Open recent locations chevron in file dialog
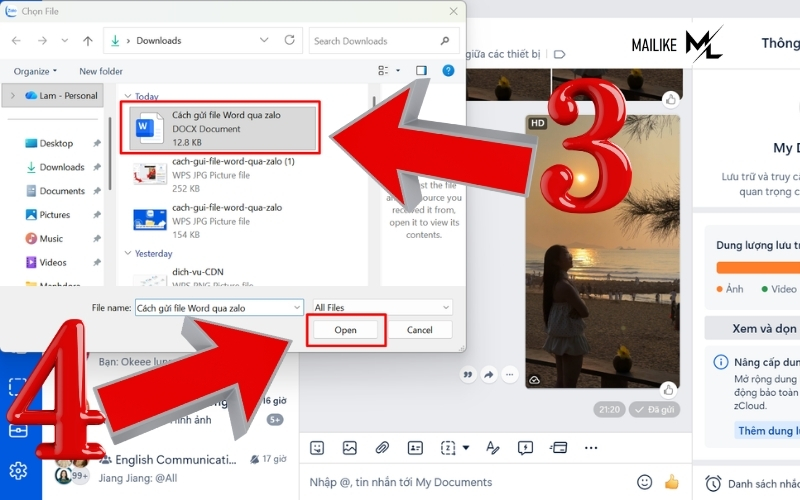This screenshot has width=800, height=500. [x=64, y=40]
